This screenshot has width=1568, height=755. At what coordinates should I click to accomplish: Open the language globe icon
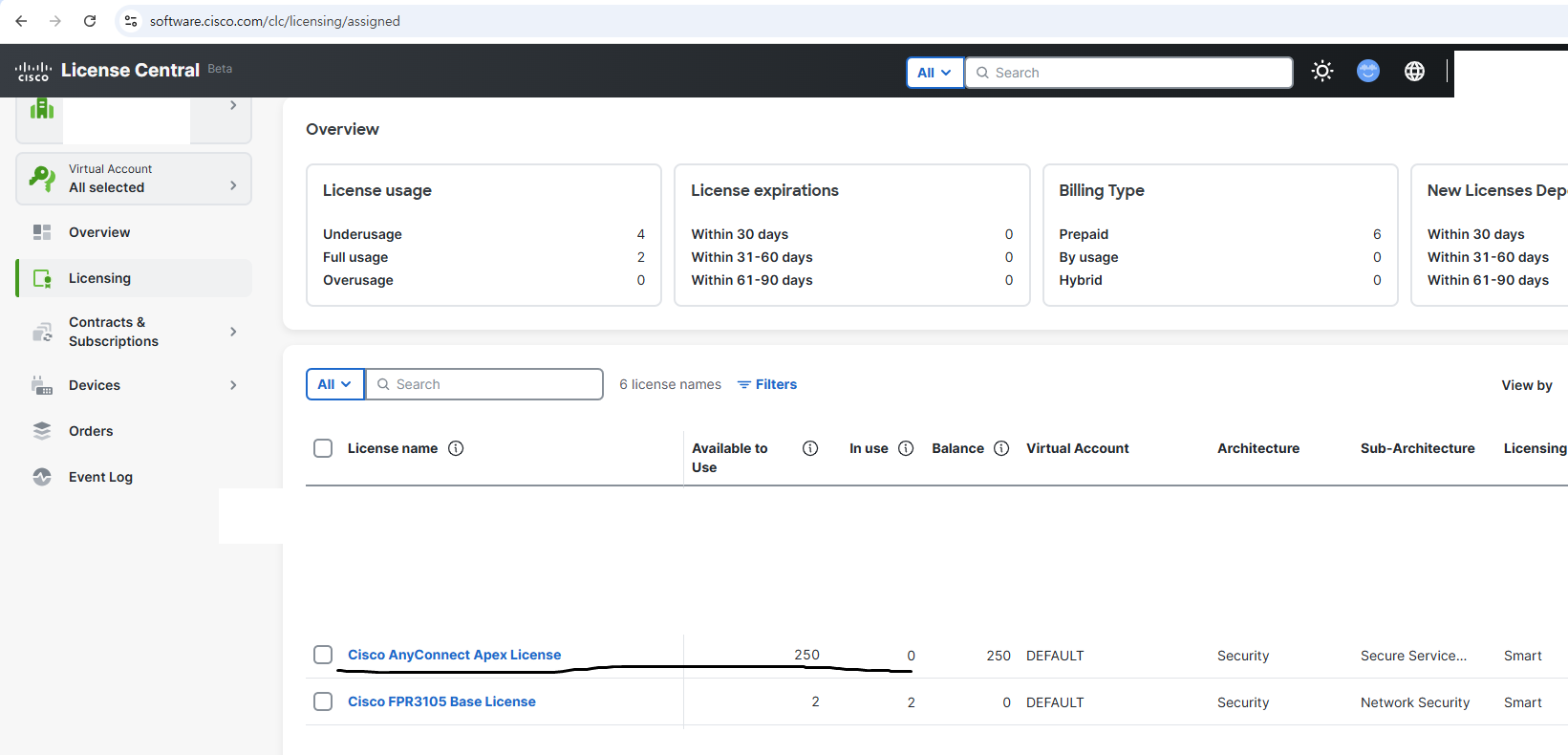[x=1414, y=71]
